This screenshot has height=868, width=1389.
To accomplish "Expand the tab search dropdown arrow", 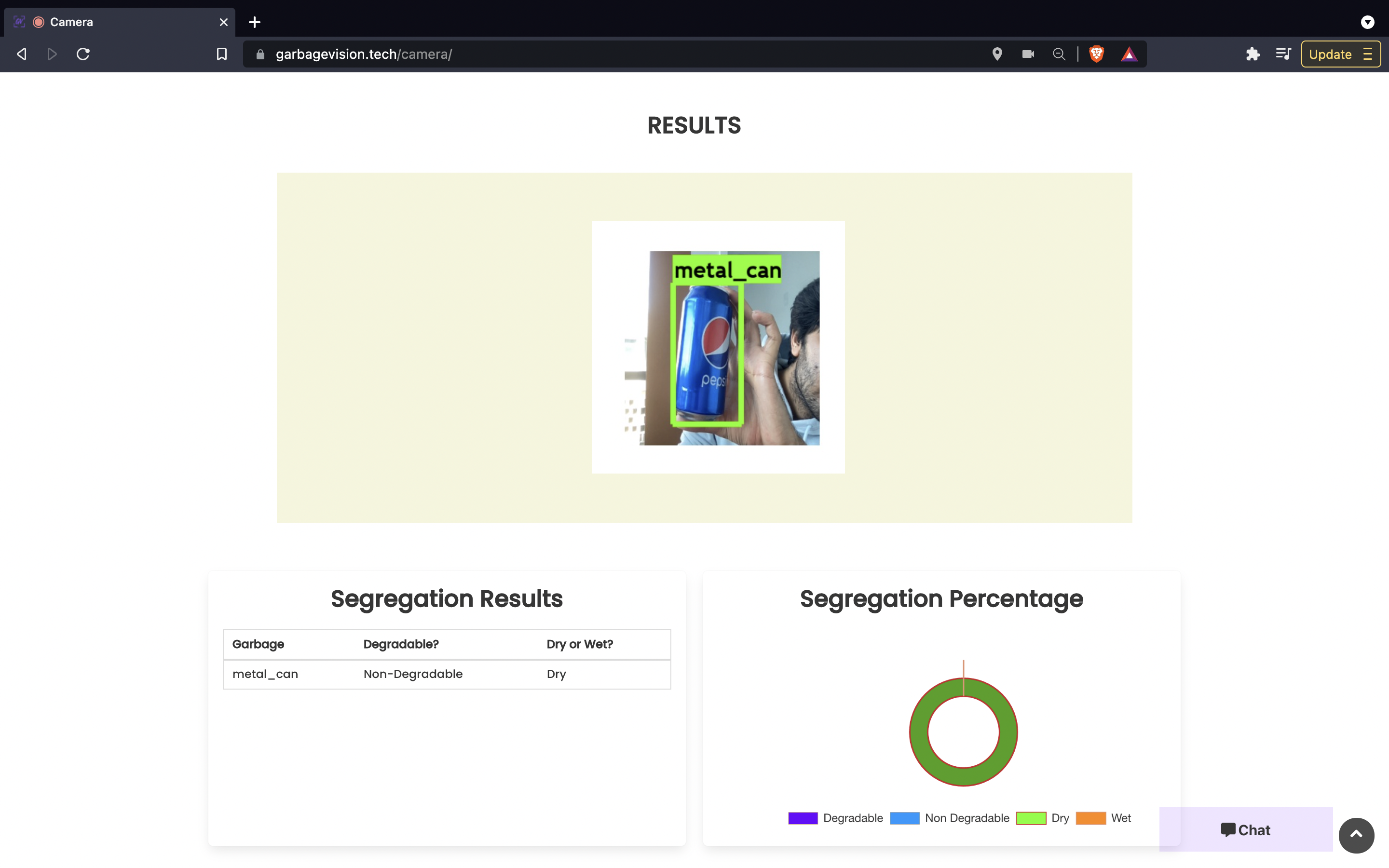I will 1367,22.
